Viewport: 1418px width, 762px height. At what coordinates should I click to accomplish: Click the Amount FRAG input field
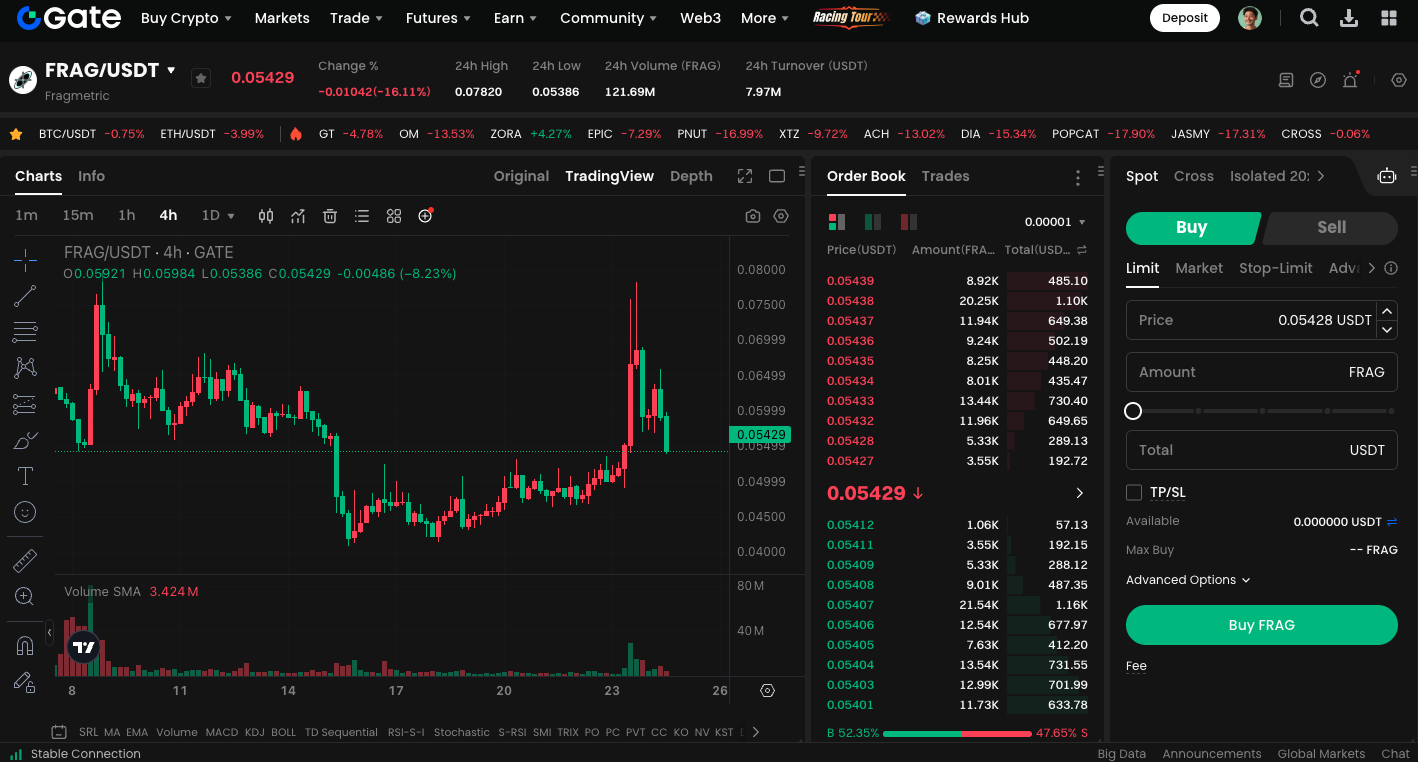coord(1261,372)
